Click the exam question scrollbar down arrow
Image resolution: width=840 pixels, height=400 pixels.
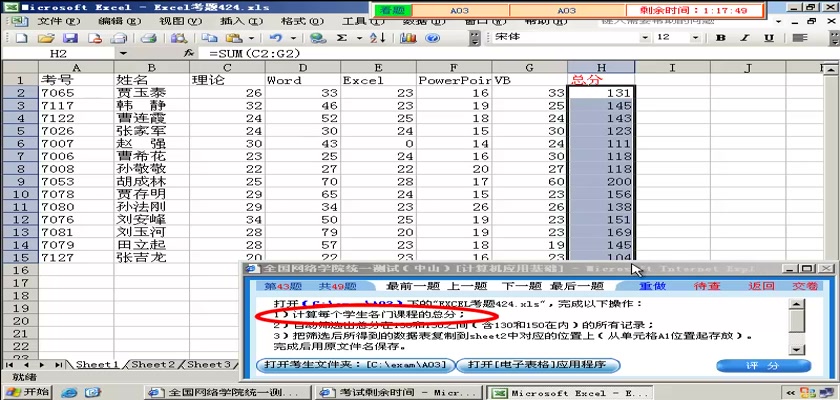point(798,350)
